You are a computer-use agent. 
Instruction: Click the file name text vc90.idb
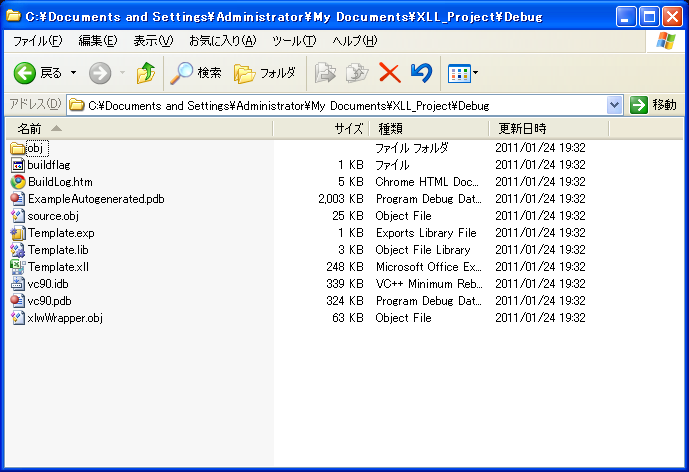pos(48,284)
